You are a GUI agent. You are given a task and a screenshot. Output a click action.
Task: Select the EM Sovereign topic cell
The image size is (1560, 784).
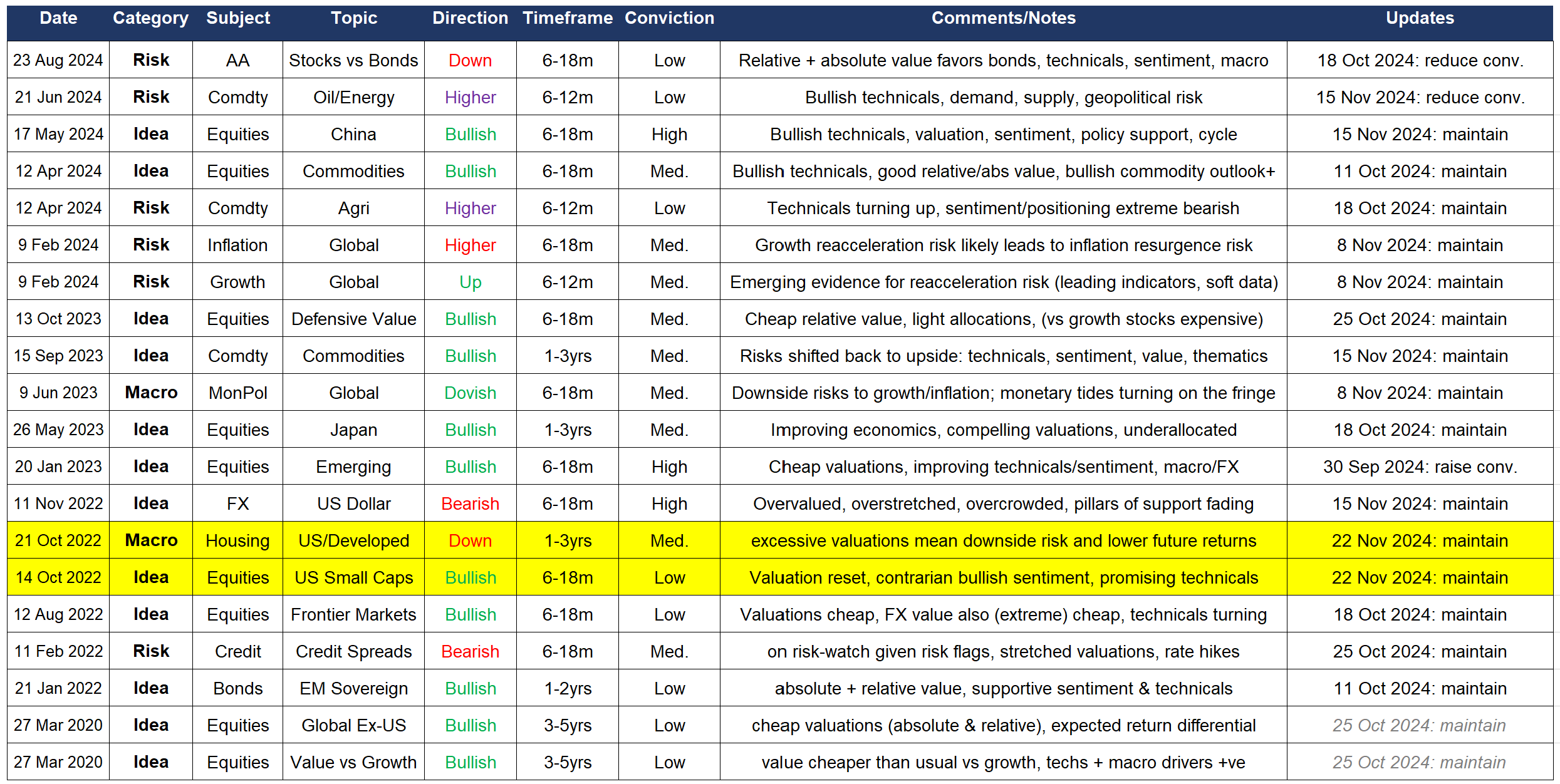[353, 689]
